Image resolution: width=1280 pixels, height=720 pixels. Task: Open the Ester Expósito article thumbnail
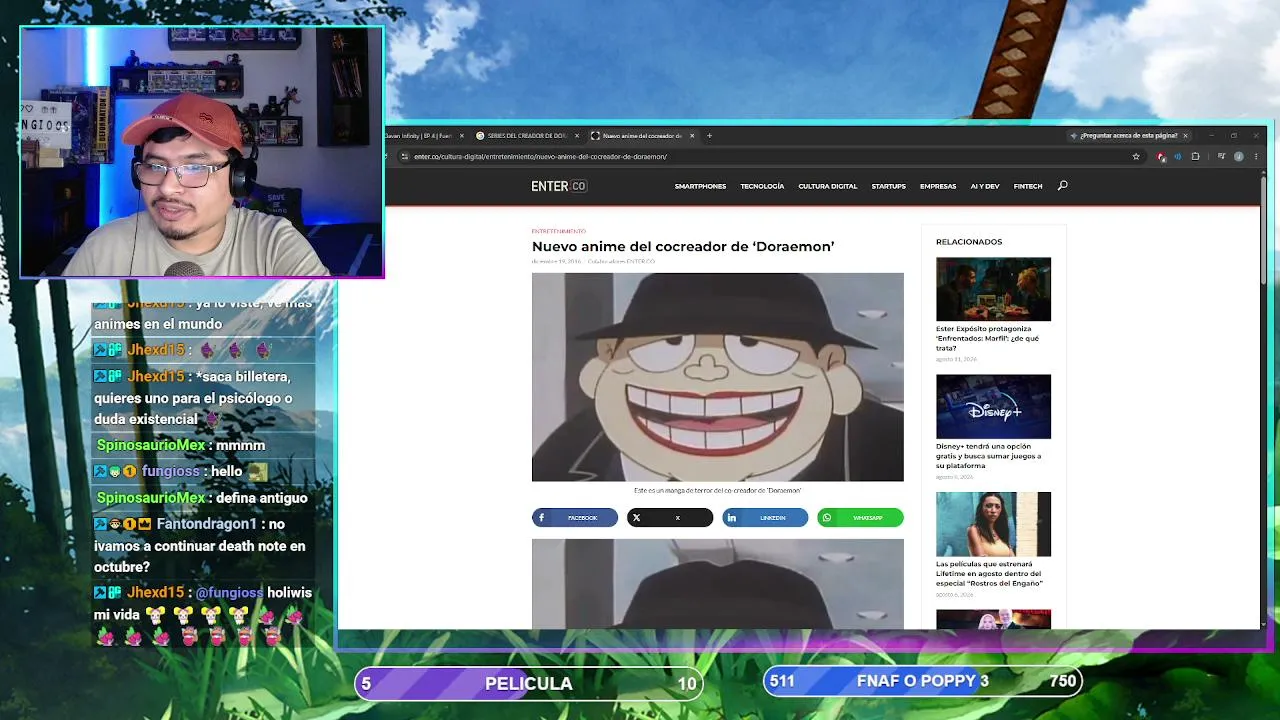[993, 289]
